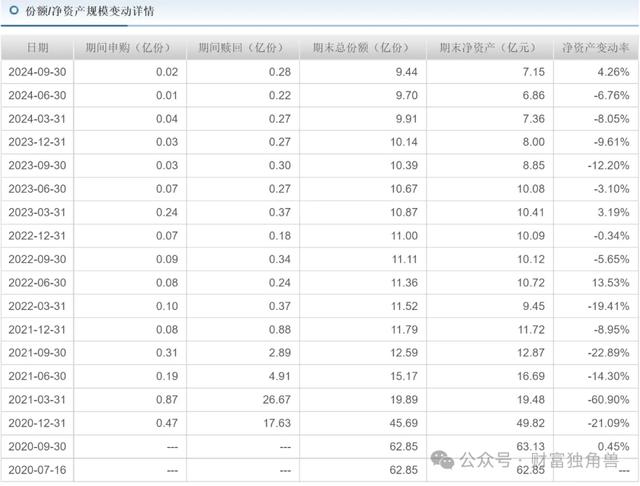Select the date cell 2023-03-31
640x486 pixels.
point(37,212)
